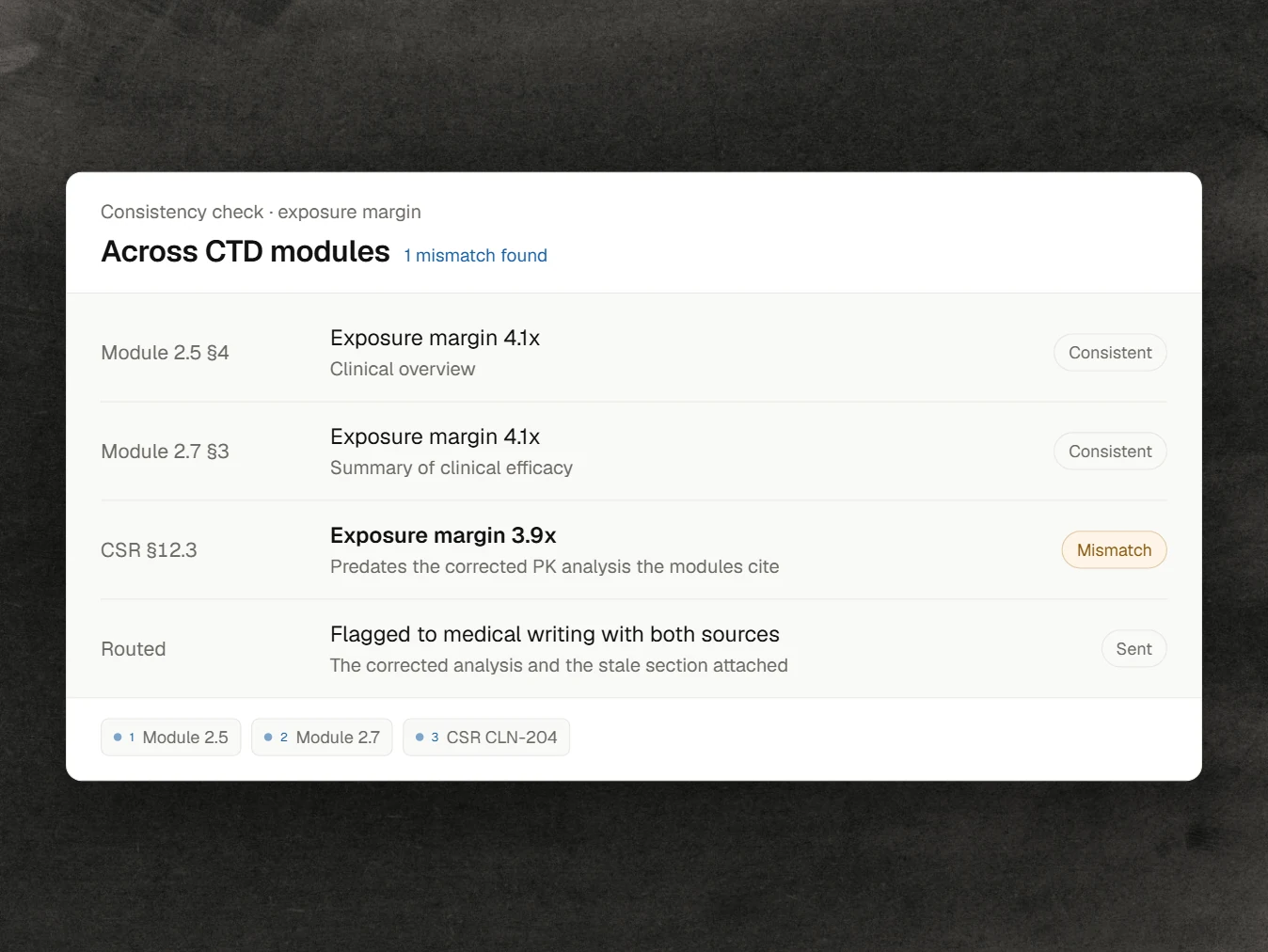Click the 'Exposure margin 3.9x' heading
This screenshot has width=1268, height=952.
[x=443, y=535]
